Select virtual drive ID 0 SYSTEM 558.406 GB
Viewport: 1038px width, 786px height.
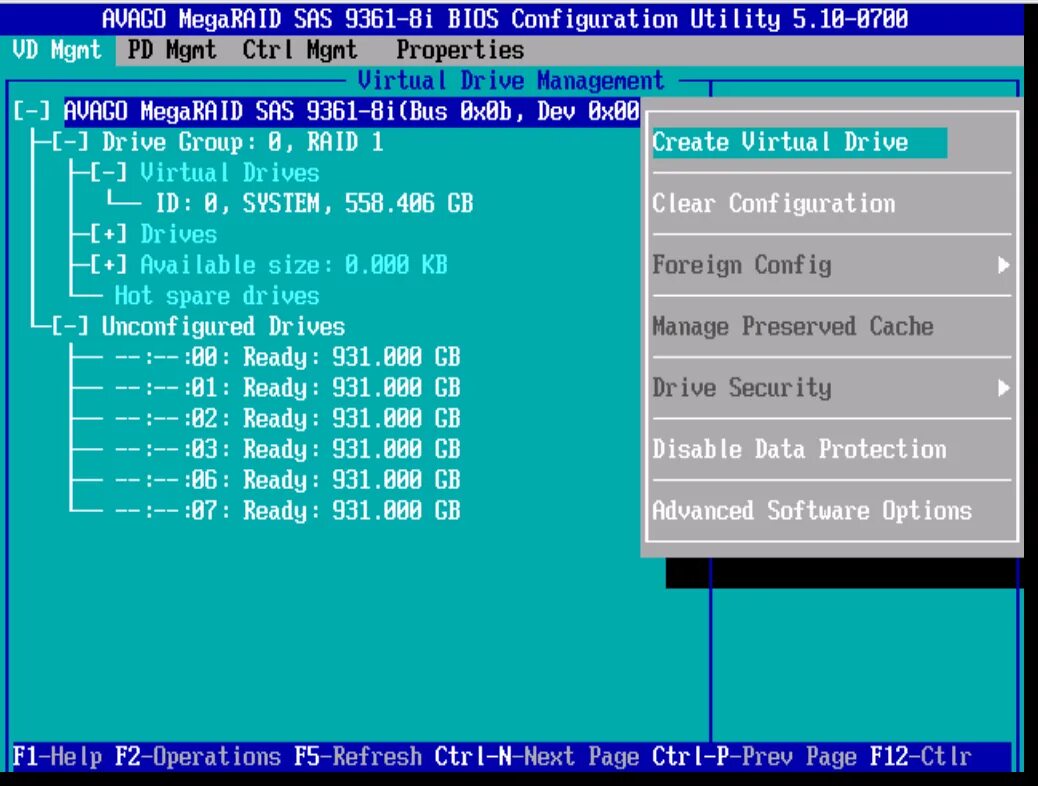tap(314, 203)
